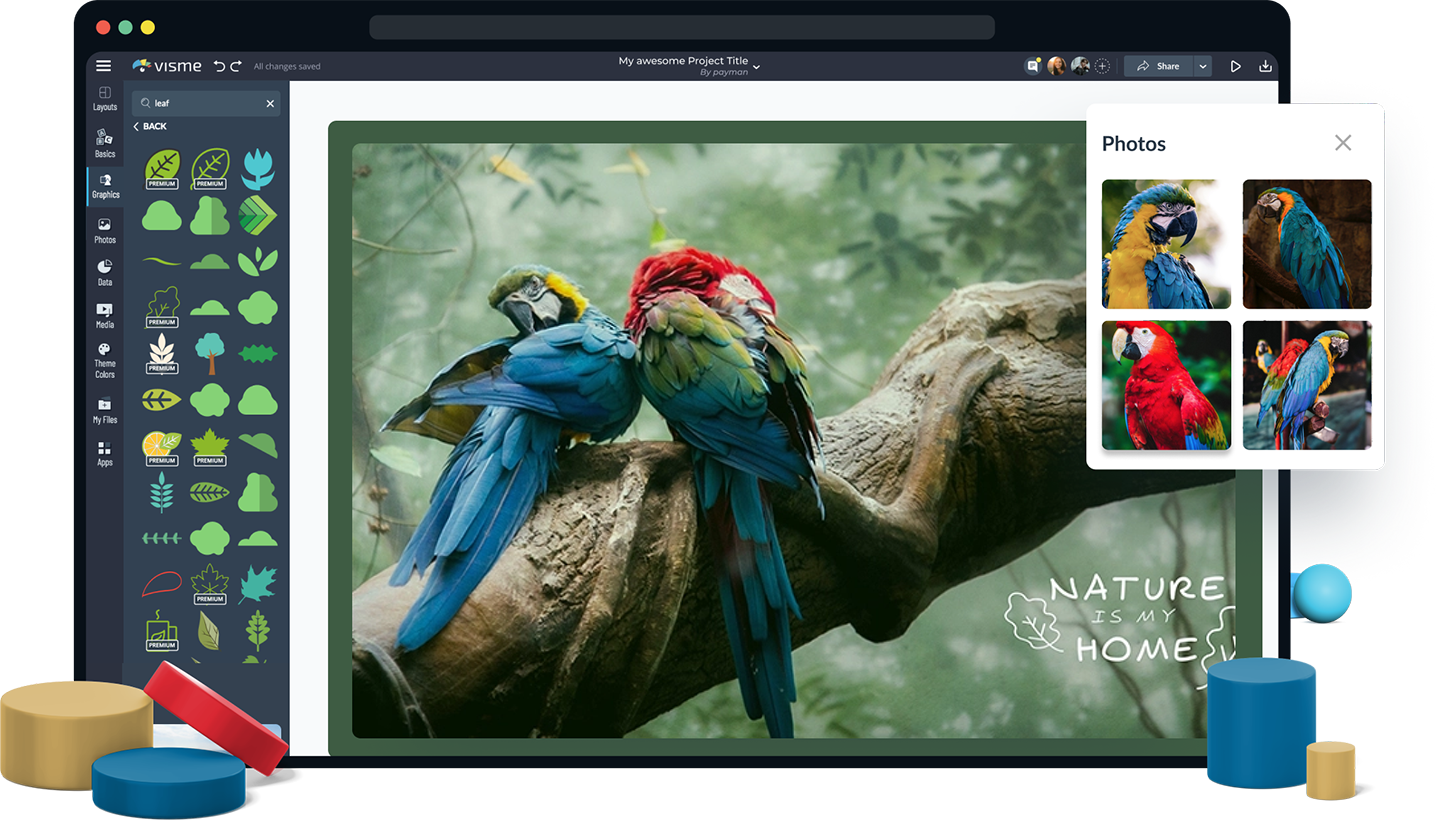Select the red macaw photo thumbnail
Screen dimensions: 1440x820
tap(1166, 385)
